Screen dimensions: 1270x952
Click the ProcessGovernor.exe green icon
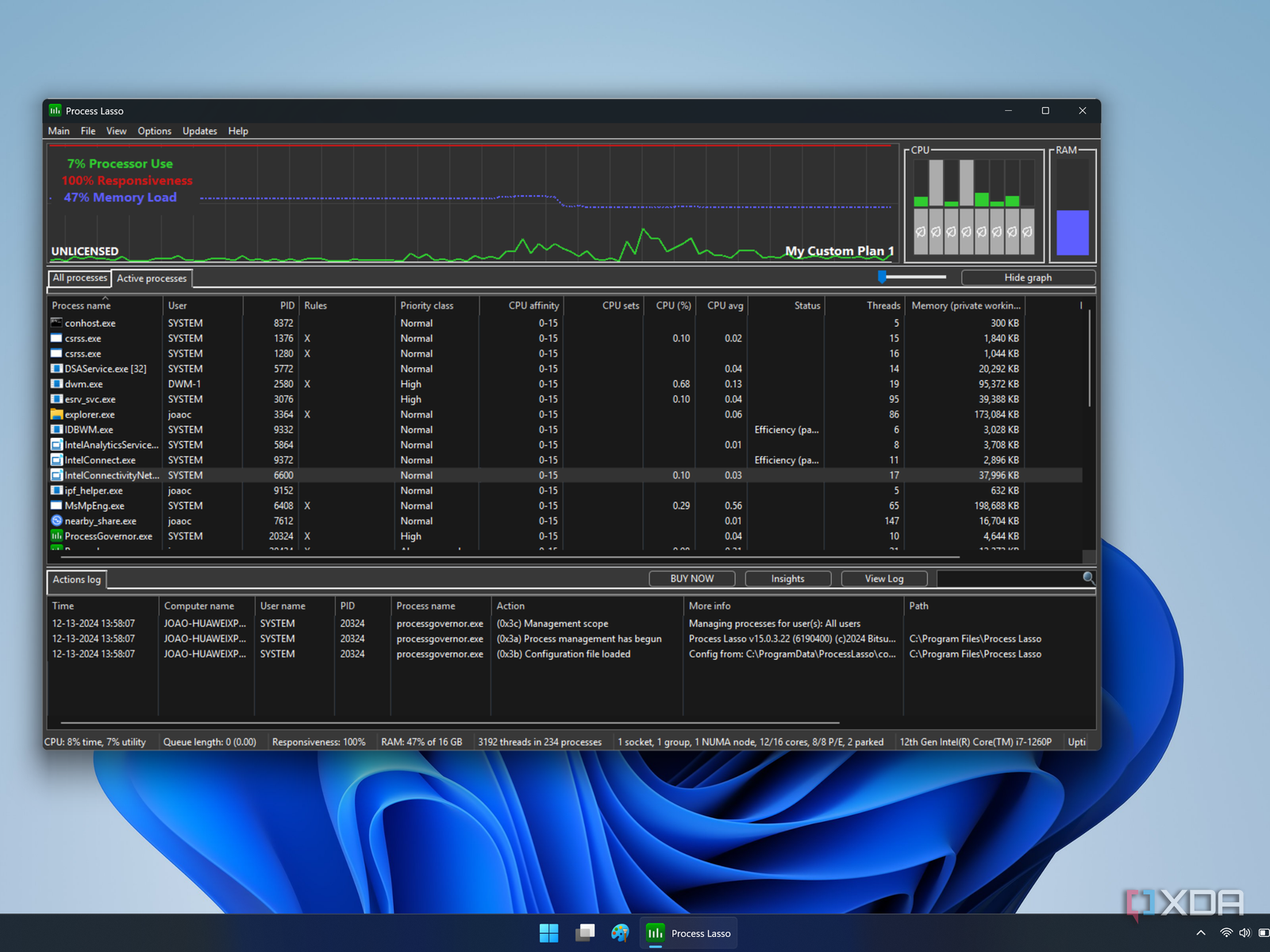coord(56,536)
